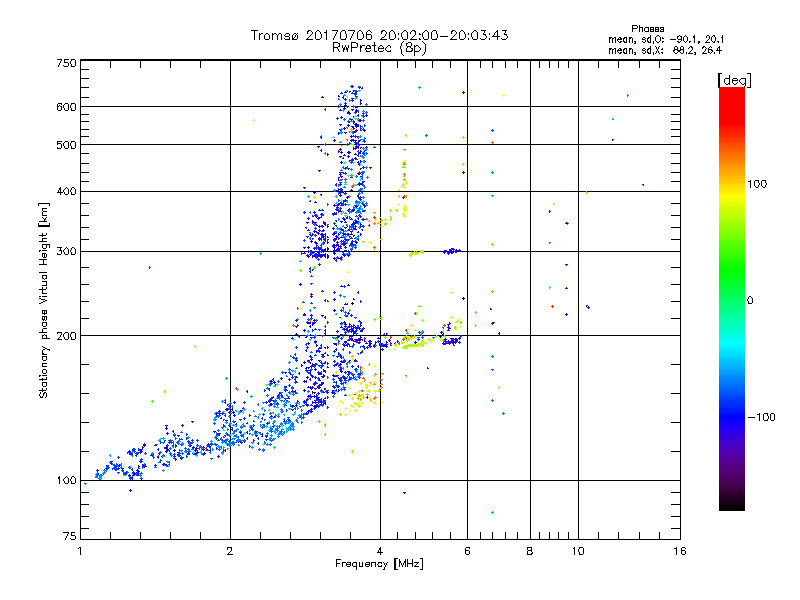Click the x-axis tick label '16'
This screenshot has width=800, height=600.
(x=680, y=551)
